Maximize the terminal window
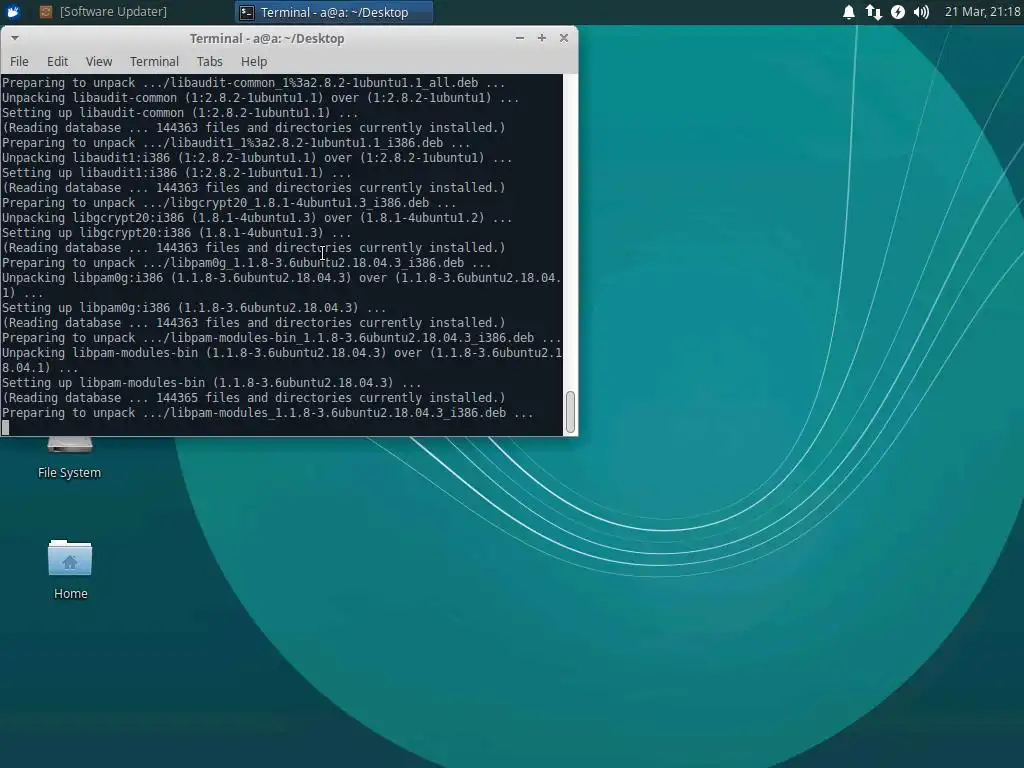 coord(541,38)
